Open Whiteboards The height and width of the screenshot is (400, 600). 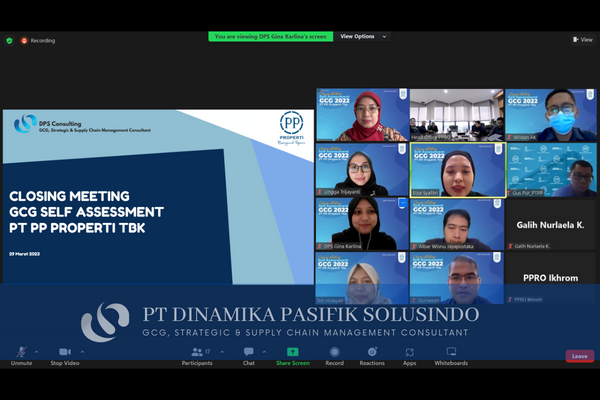click(451, 353)
